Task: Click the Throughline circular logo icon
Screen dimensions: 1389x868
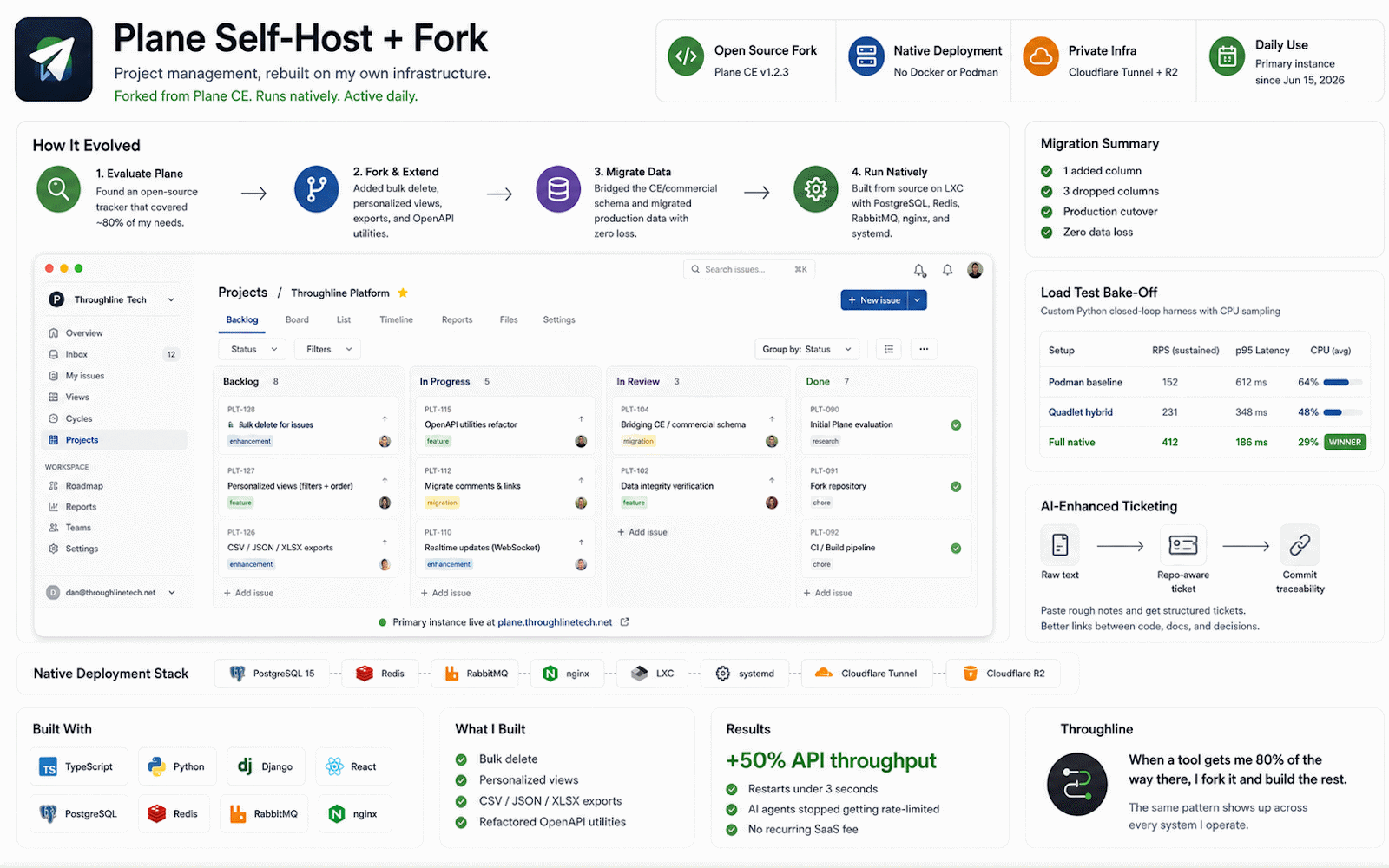Action: 1076,785
